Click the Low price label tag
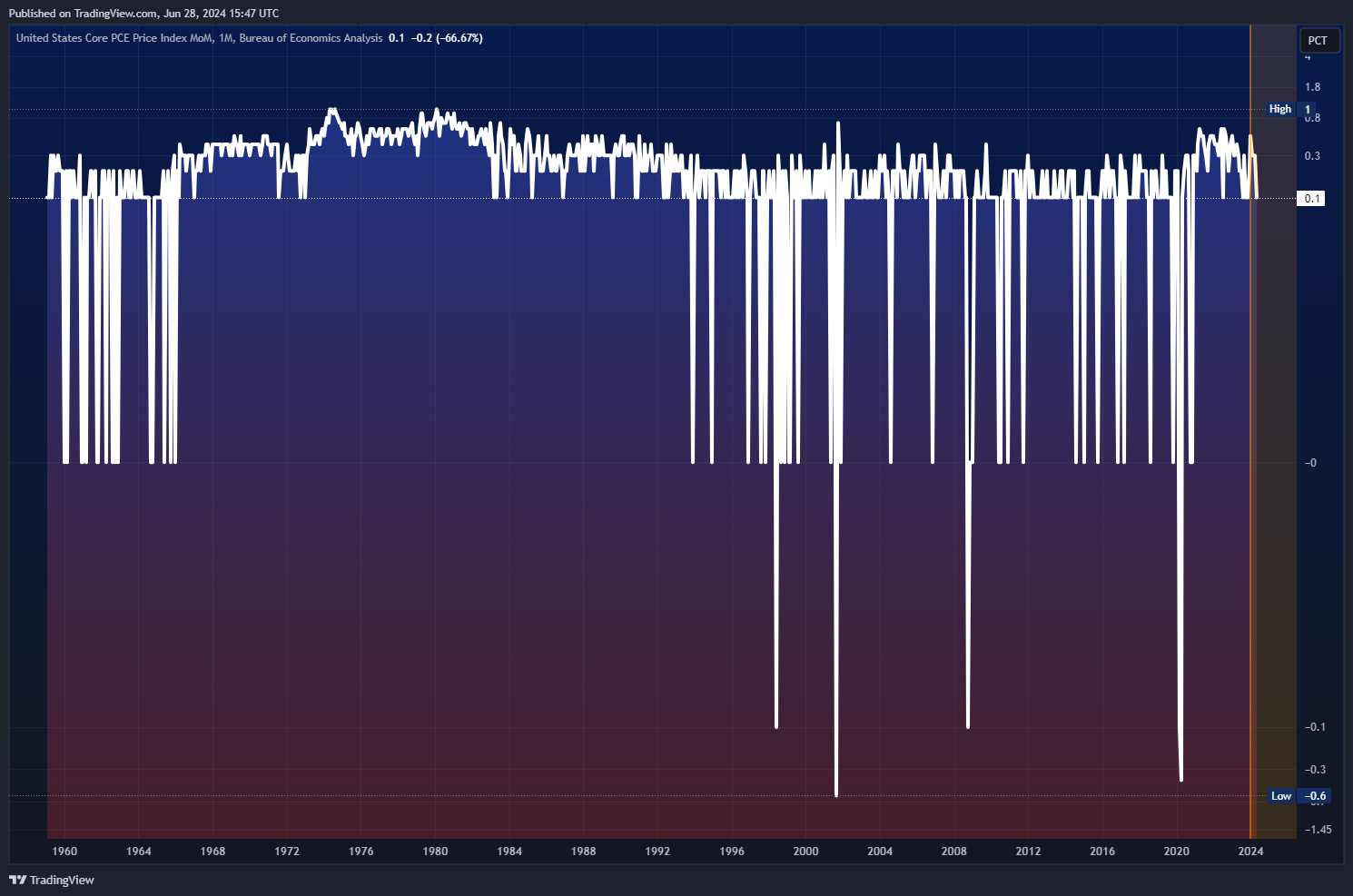The width and height of the screenshot is (1353, 896). coord(1281,796)
